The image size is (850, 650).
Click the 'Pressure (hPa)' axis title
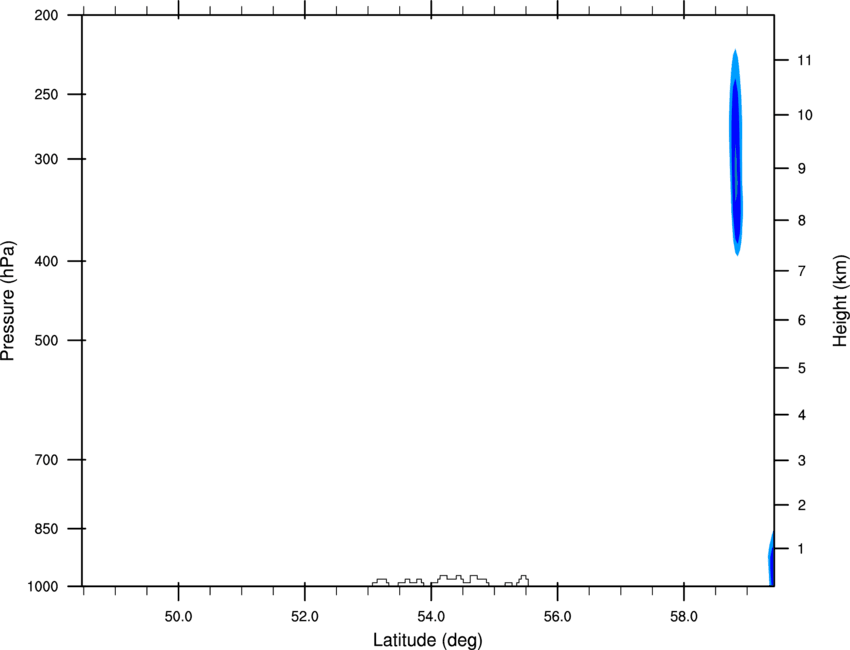8,301
